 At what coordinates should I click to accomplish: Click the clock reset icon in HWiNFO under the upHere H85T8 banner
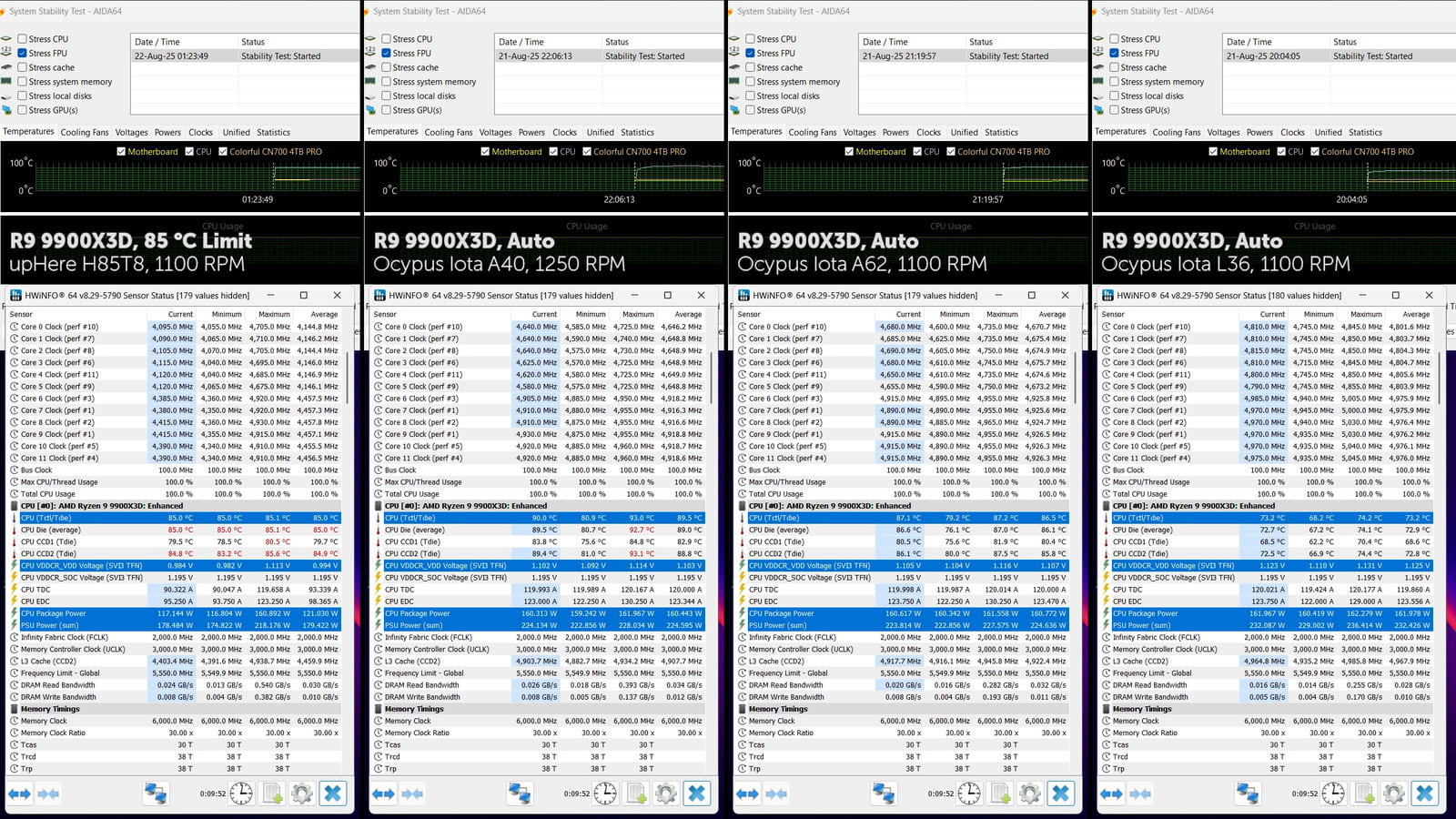tap(241, 794)
